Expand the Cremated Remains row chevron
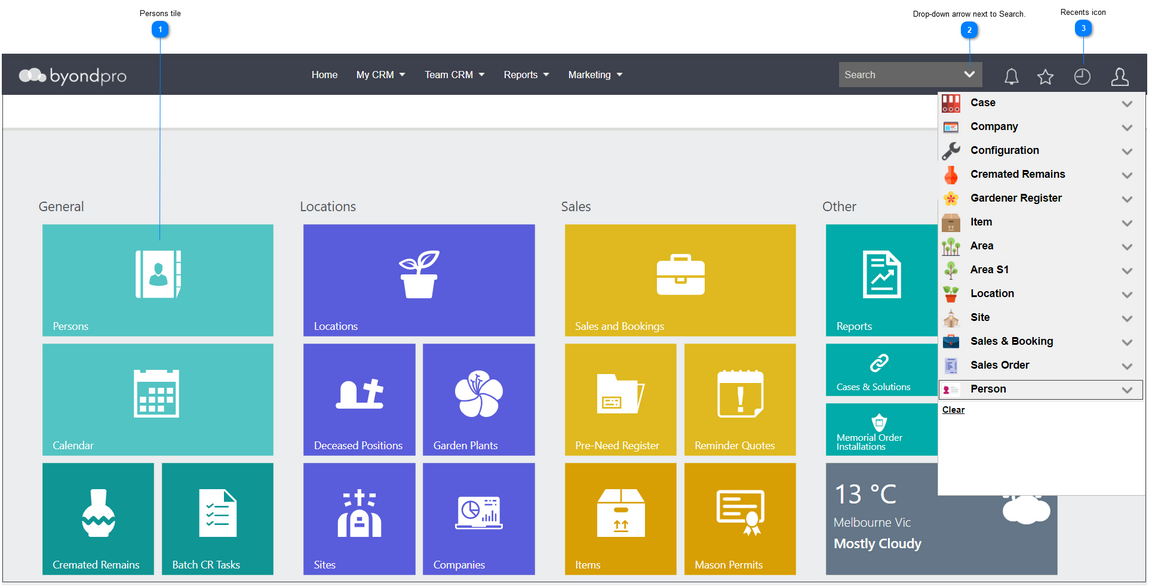This screenshot has height=587, width=1149. (1127, 175)
